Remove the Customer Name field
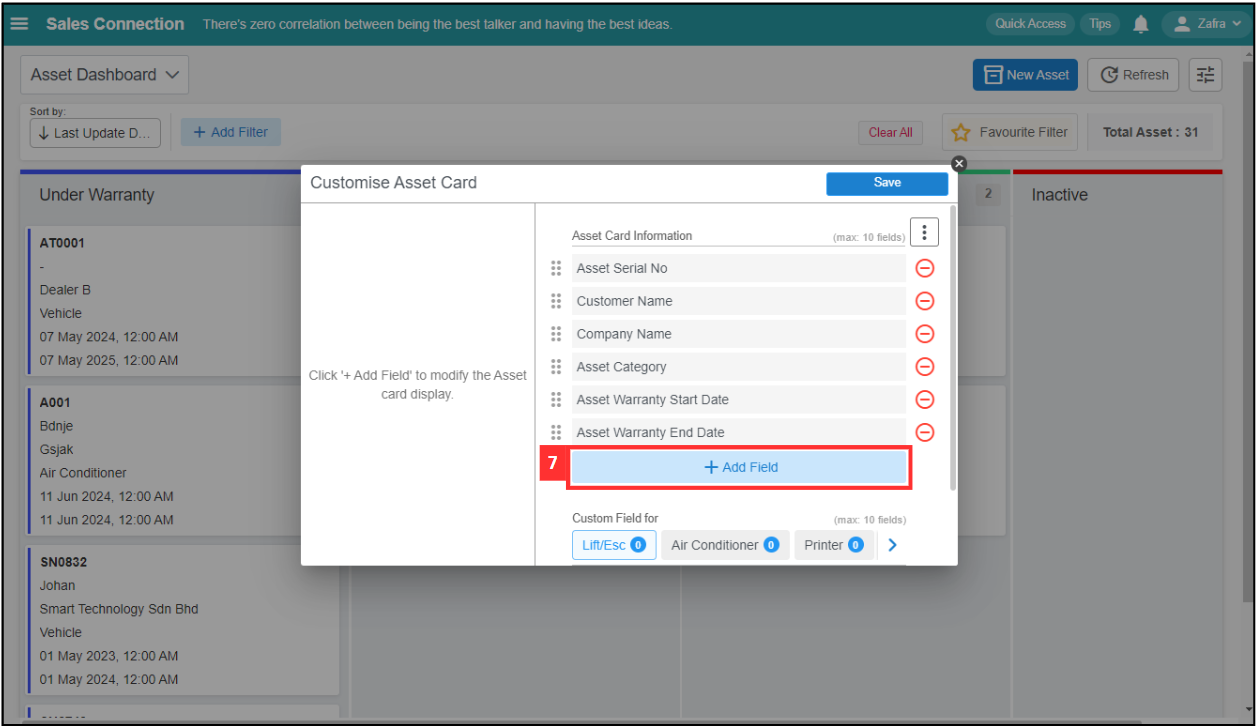 (925, 301)
